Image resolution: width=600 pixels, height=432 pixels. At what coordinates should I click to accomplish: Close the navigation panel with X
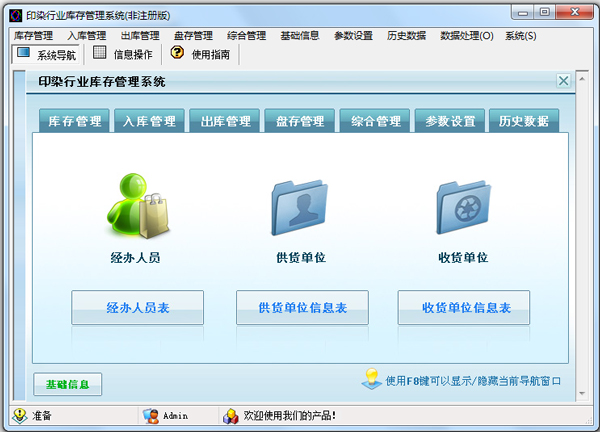click(563, 81)
